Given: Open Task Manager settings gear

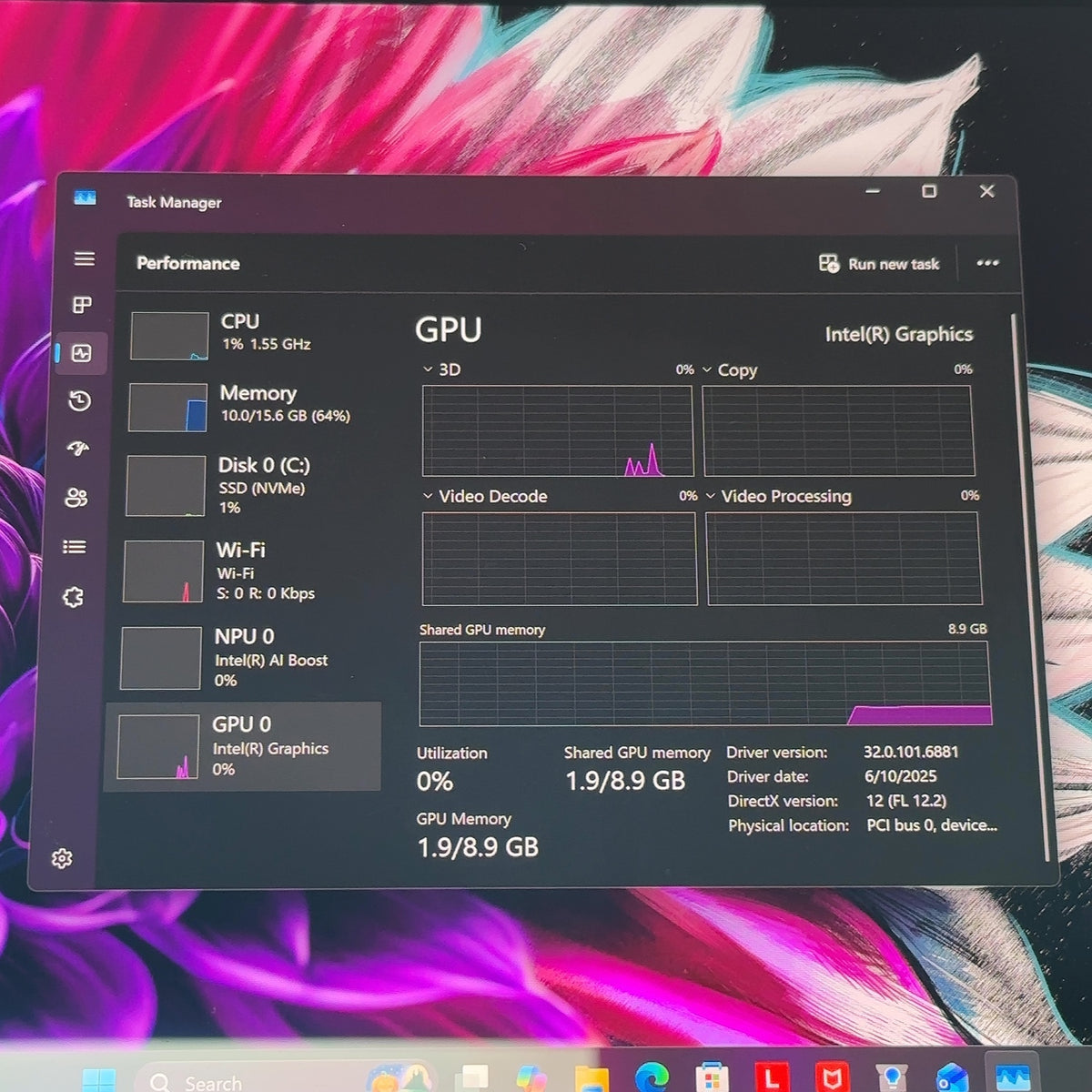Looking at the screenshot, I should click(x=62, y=858).
